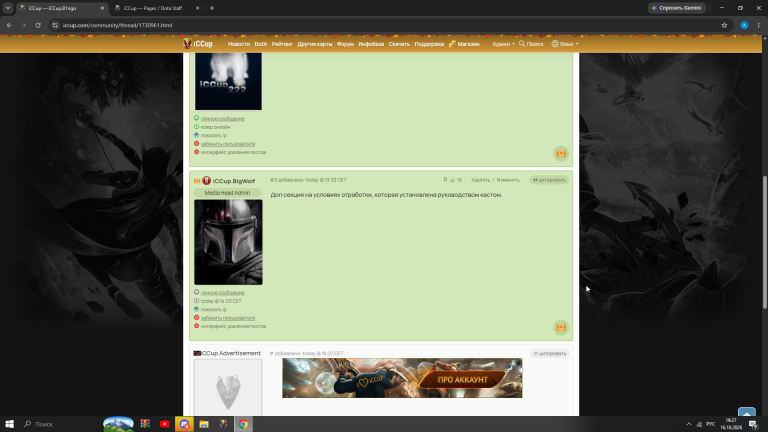Bookmark this page with the star icon
Viewport: 768px width, 432px height.
[x=724, y=25]
